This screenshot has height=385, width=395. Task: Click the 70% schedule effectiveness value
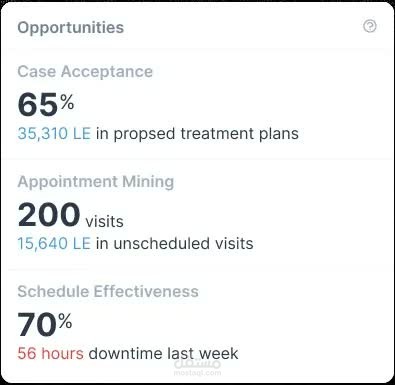(x=45, y=324)
